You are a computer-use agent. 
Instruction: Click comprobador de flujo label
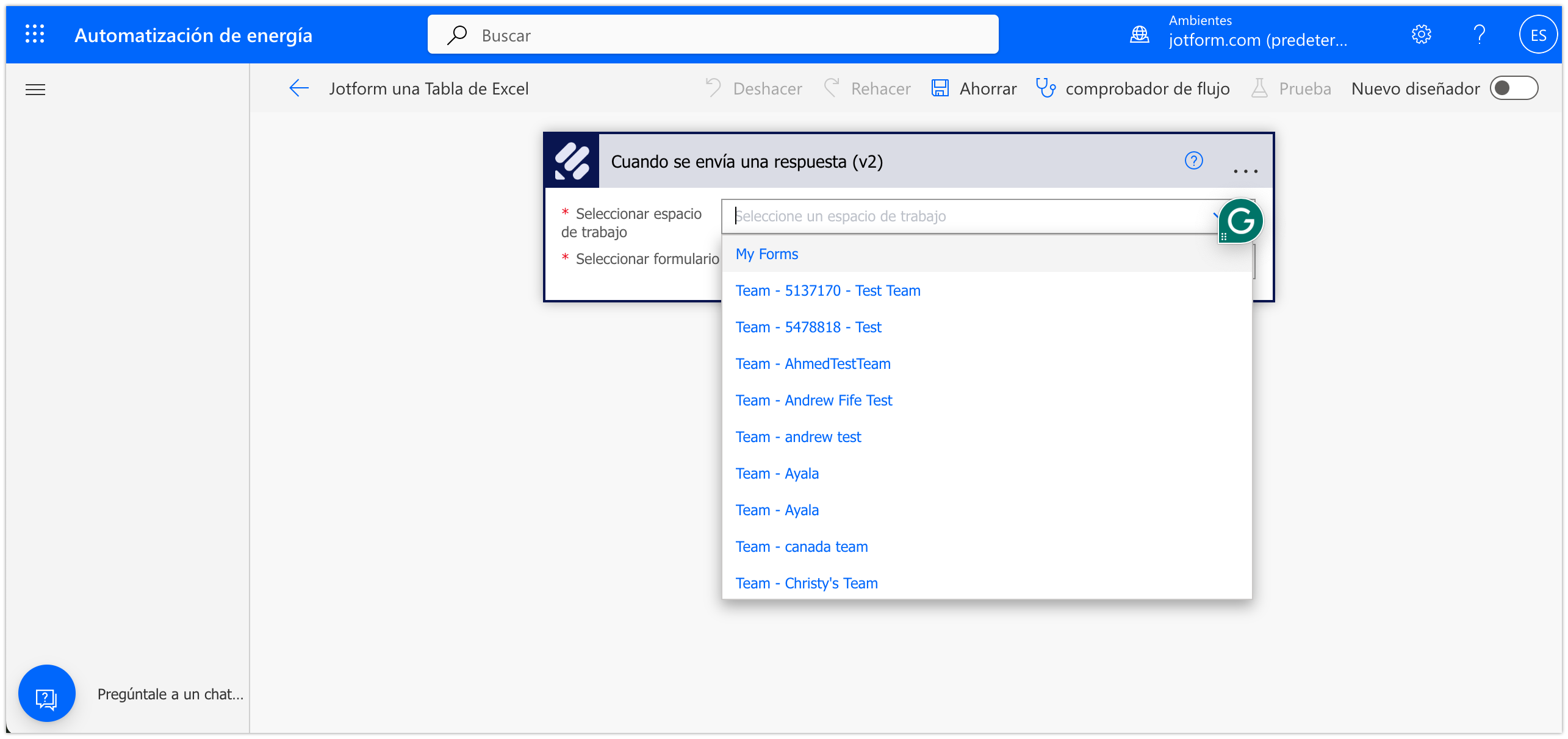pos(1148,89)
